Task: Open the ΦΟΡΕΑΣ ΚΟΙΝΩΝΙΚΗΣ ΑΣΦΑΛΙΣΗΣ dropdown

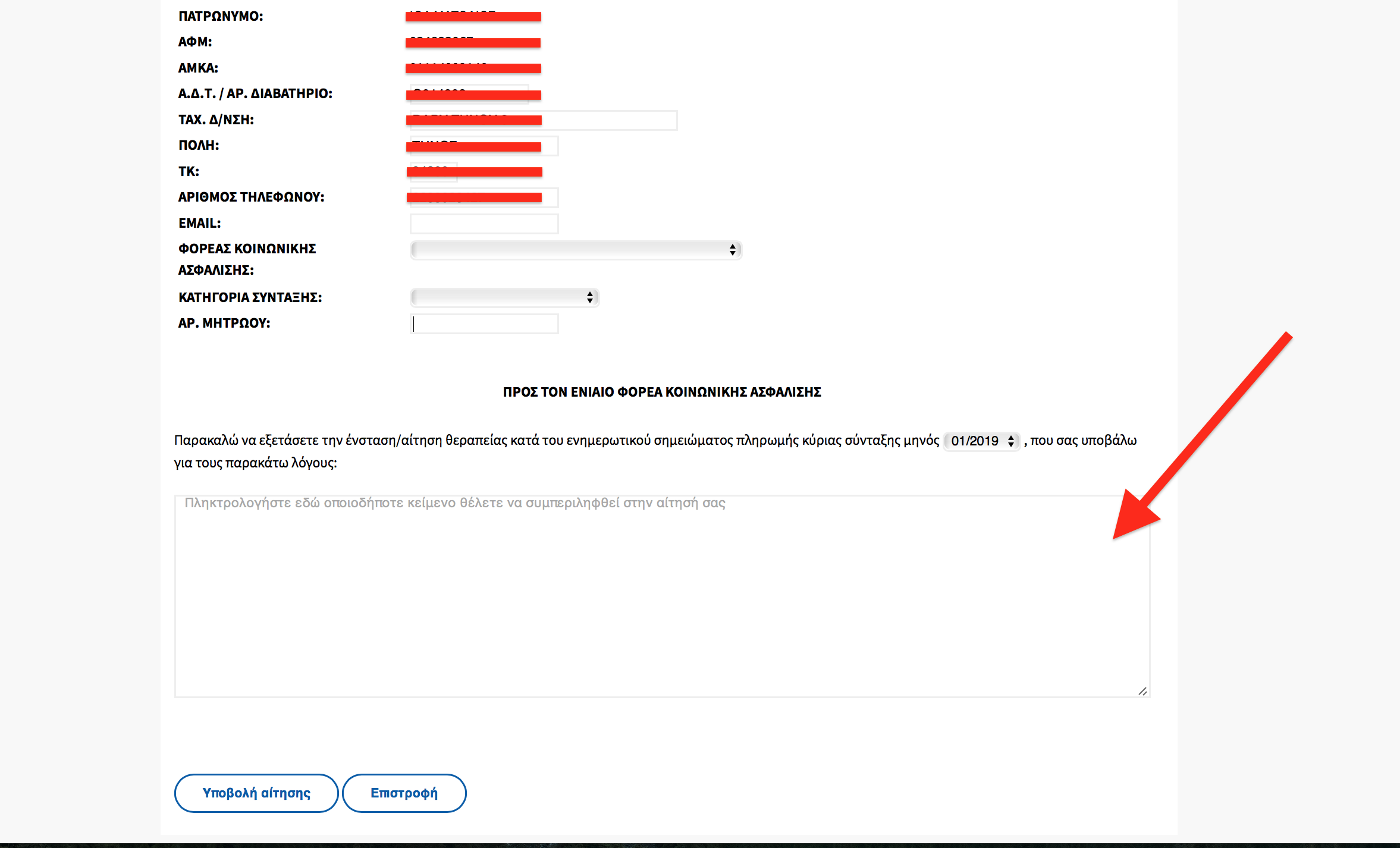Action: [576, 250]
